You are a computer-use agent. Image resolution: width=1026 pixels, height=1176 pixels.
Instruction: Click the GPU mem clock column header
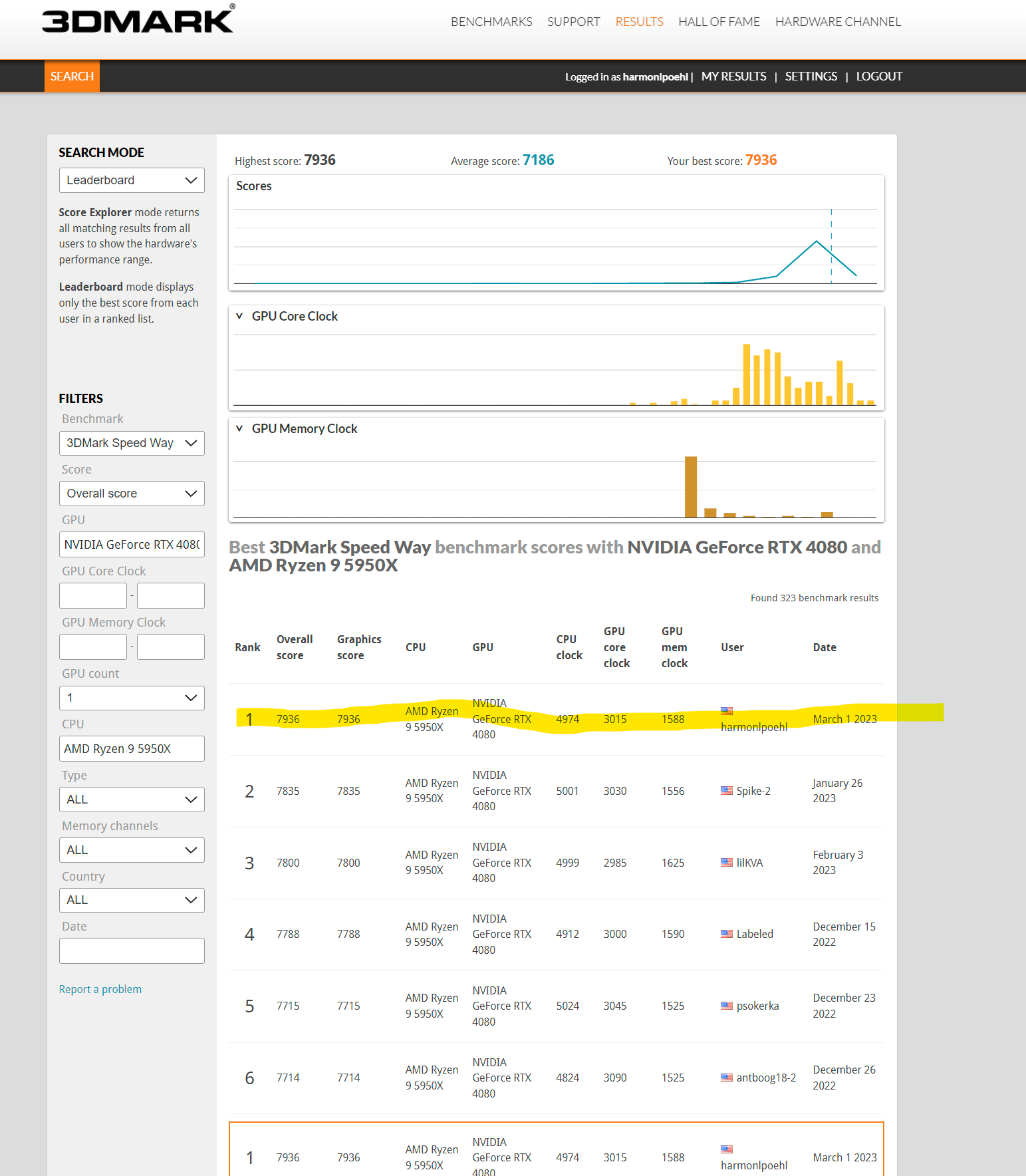pyautogui.click(x=674, y=647)
